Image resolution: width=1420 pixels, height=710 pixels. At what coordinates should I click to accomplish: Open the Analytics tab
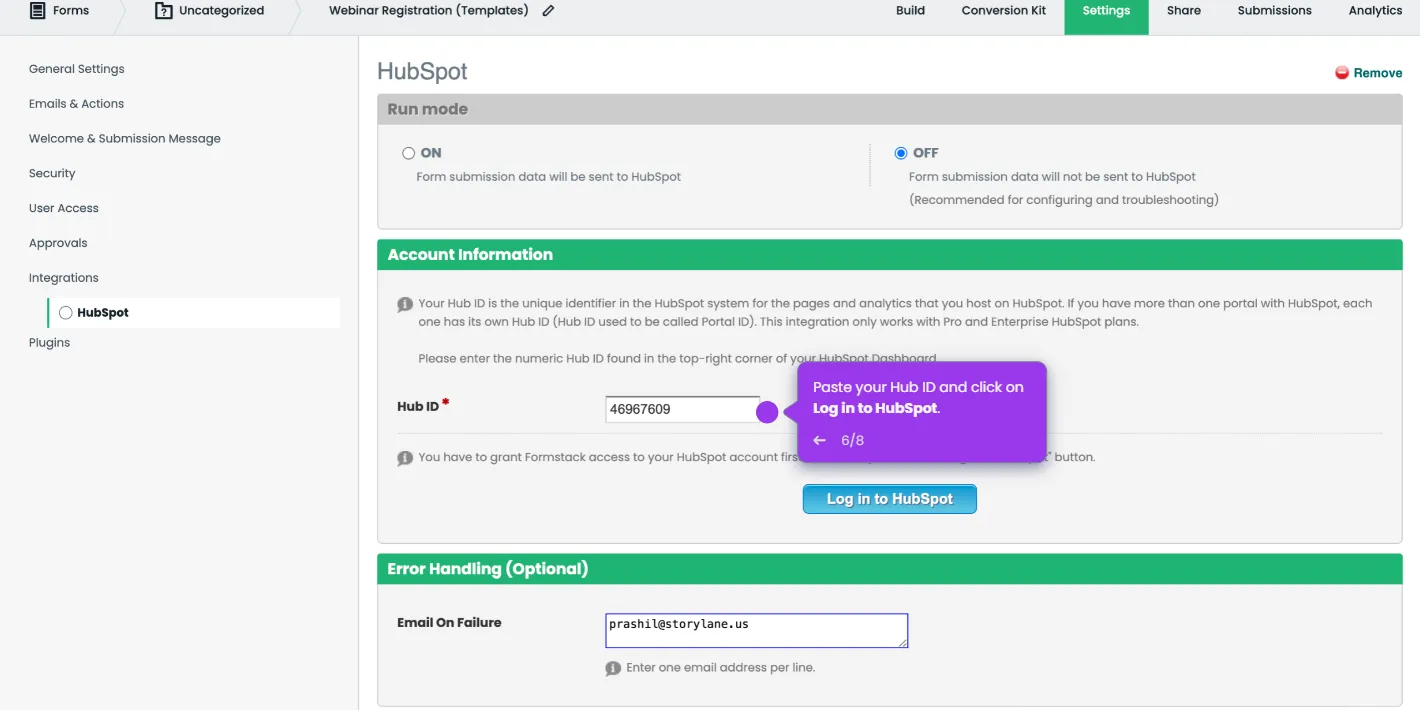[1376, 10]
